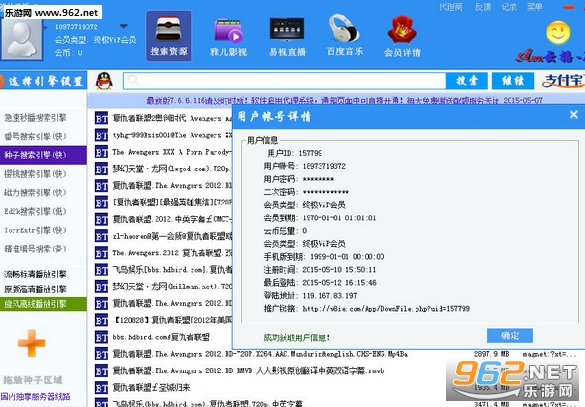Click the QQ penguin icon
The width and height of the screenshot is (585, 407).
tap(104, 81)
